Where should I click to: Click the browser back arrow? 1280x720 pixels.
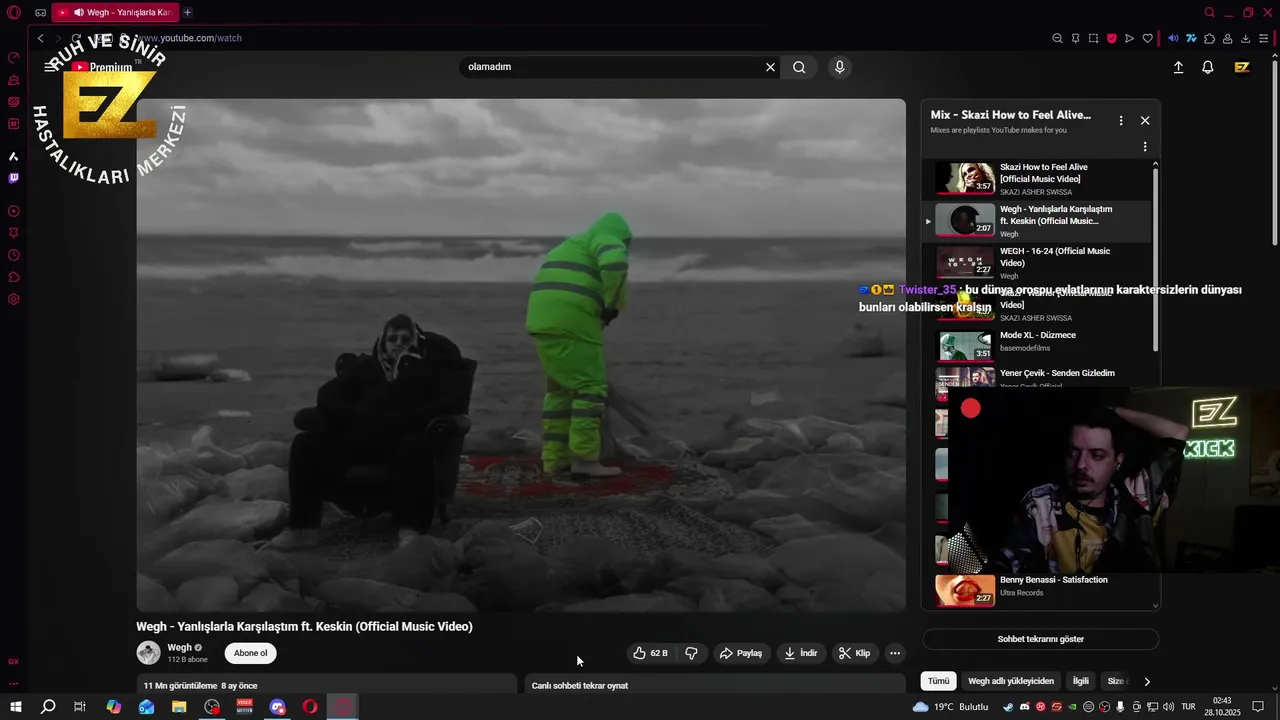click(x=40, y=38)
